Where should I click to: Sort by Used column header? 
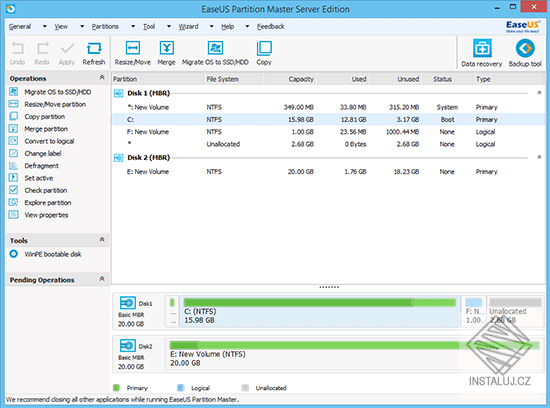click(x=343, y=79)
